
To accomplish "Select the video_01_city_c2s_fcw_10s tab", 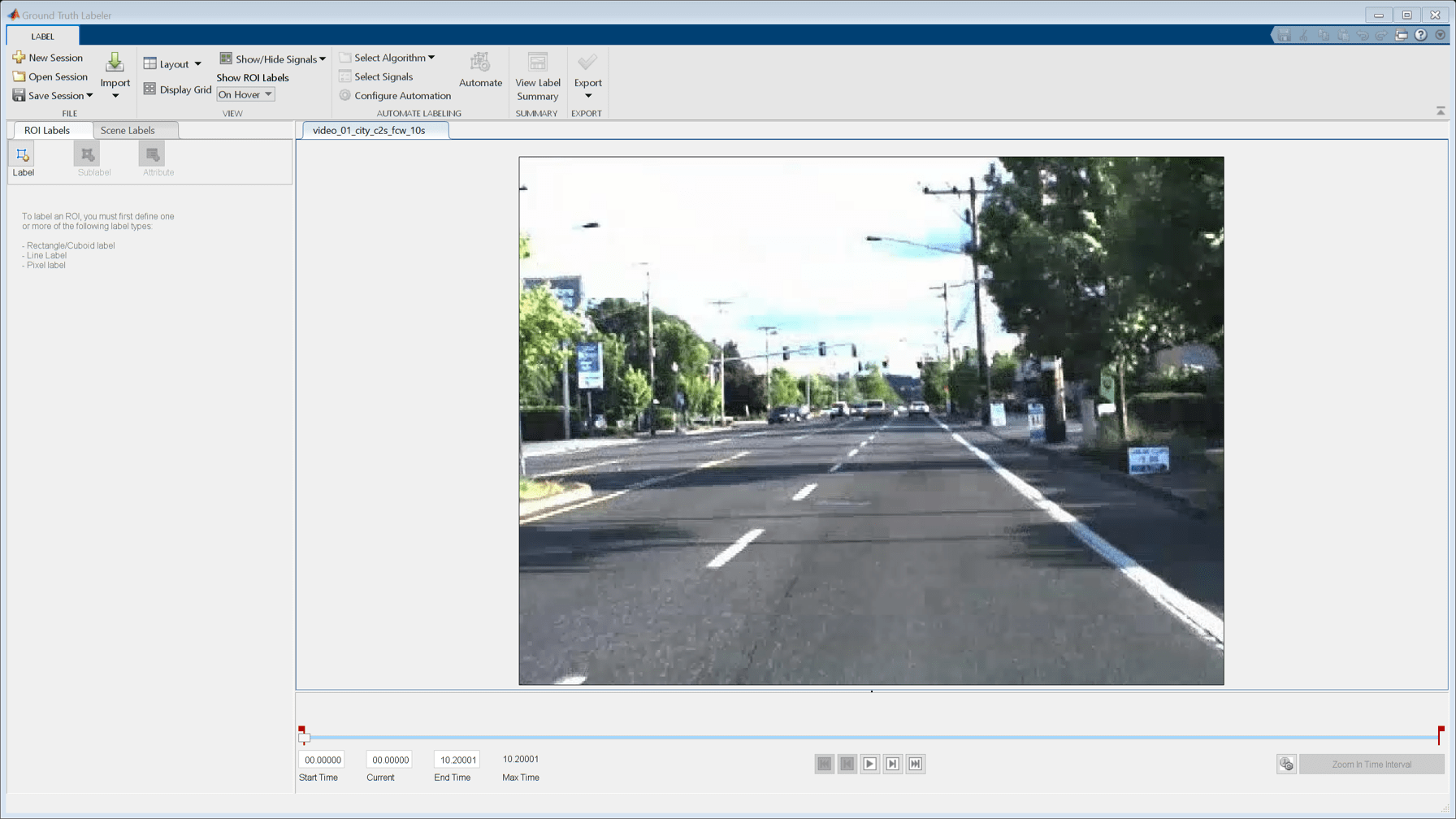I will click(369, 130).
